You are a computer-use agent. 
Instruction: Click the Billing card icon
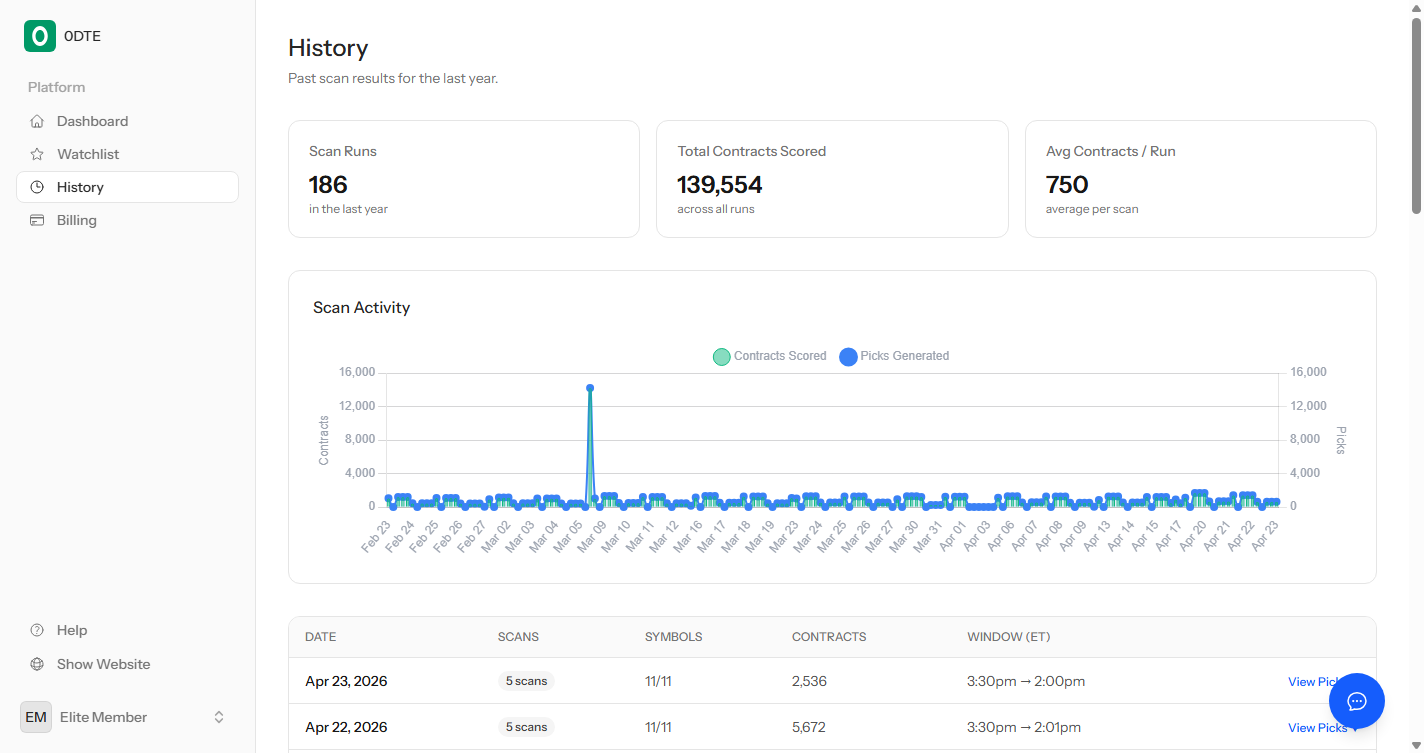[37, 220]
